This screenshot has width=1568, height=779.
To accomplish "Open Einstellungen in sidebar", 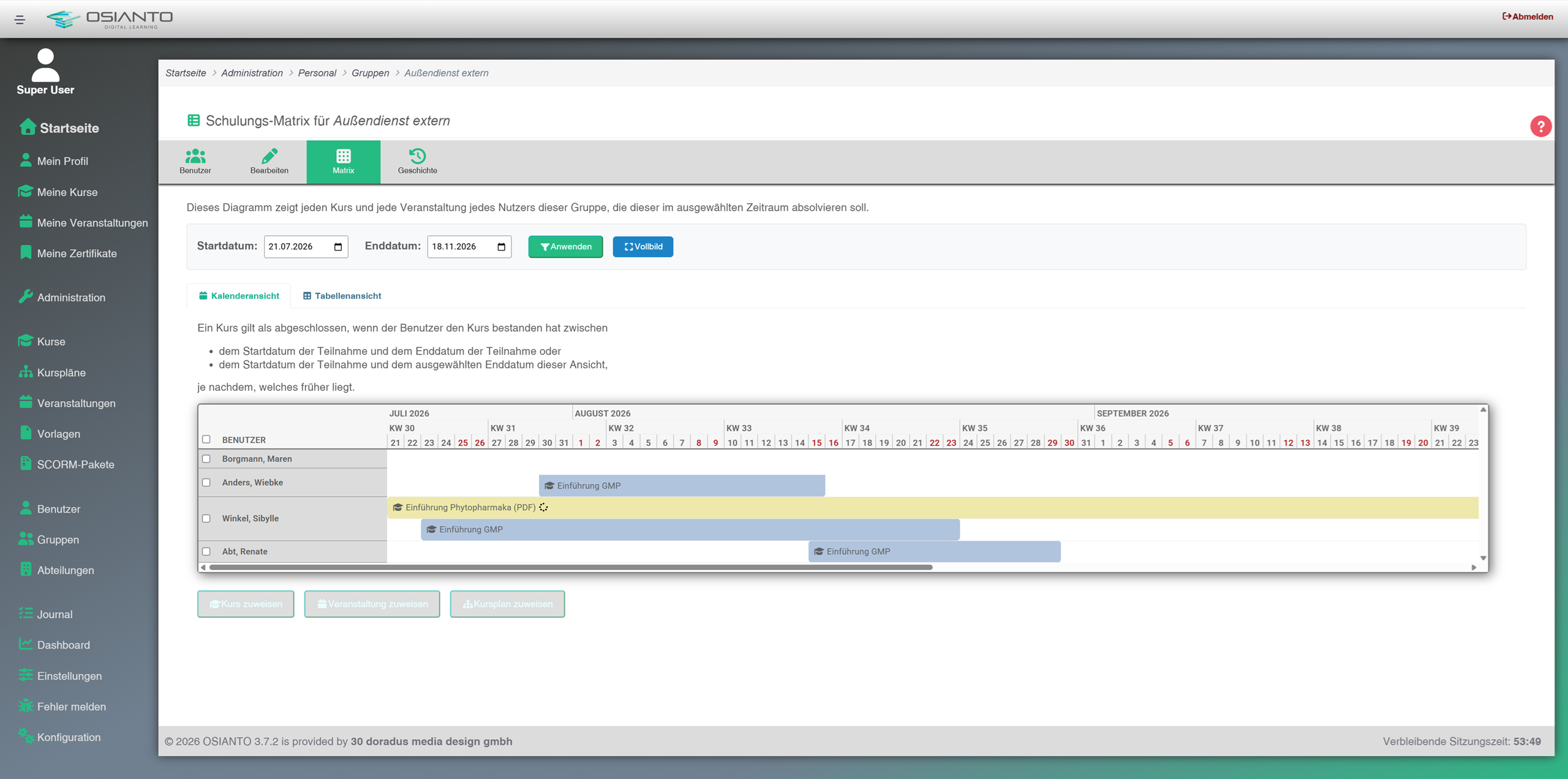I will (x=61, y=676).
